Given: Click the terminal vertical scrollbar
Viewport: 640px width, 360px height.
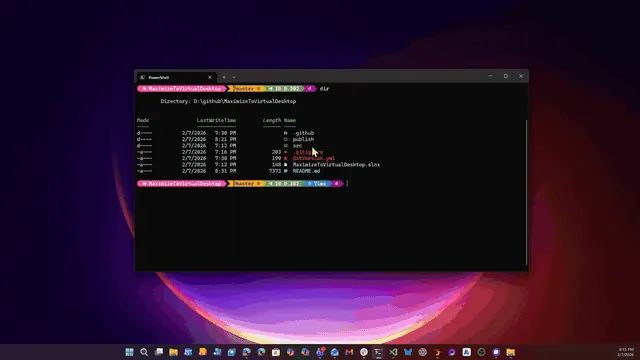Looking at the screenshot, I should click(526, 192).
